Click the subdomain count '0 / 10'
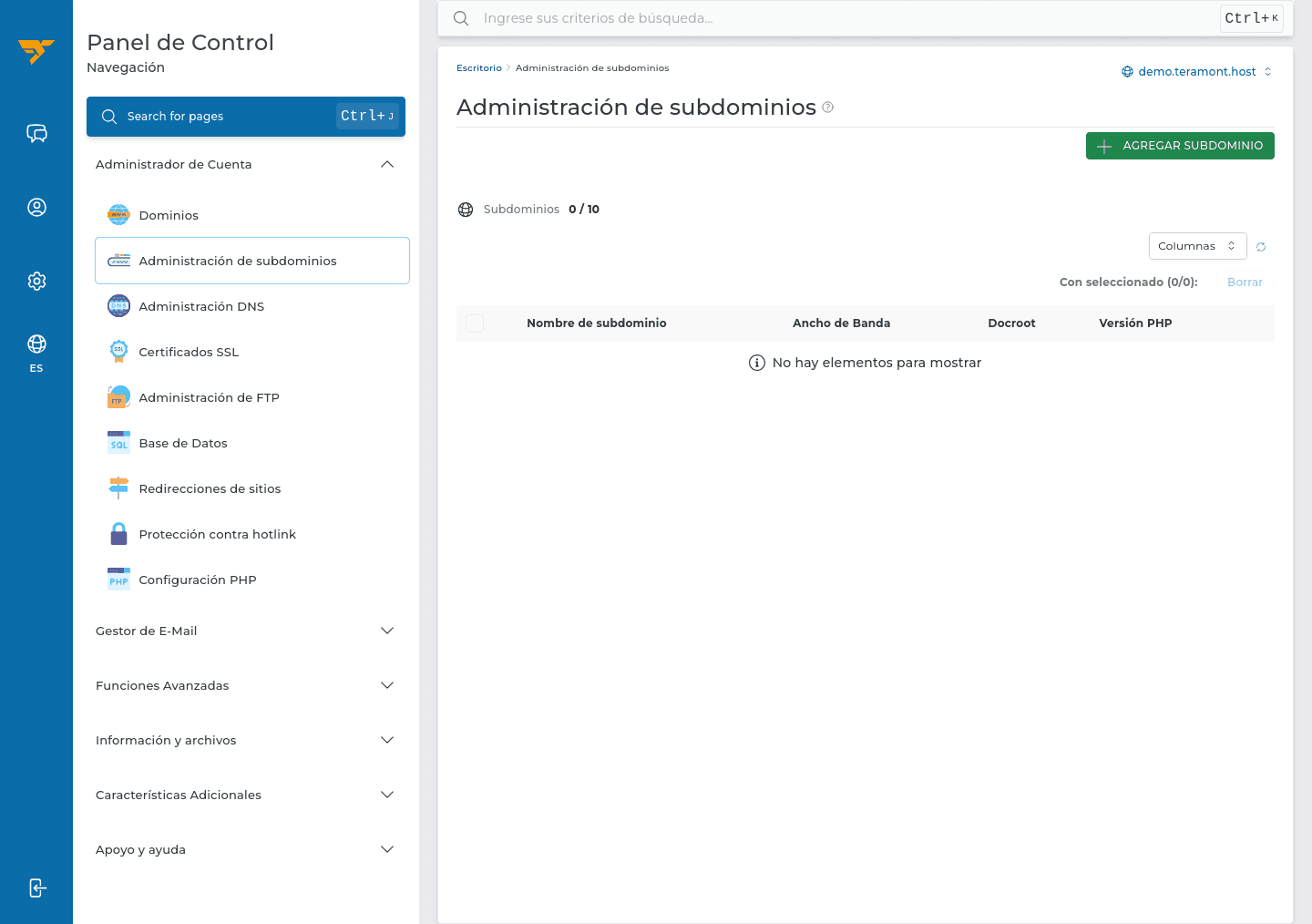 pyautogui.click(x=584, y=210)
